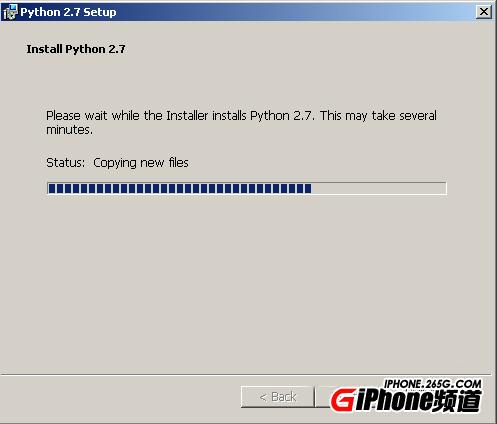Click the "iPhone频道" watermark lettering
This screenshot has height=424, width=497.
(x=419, y=401)
